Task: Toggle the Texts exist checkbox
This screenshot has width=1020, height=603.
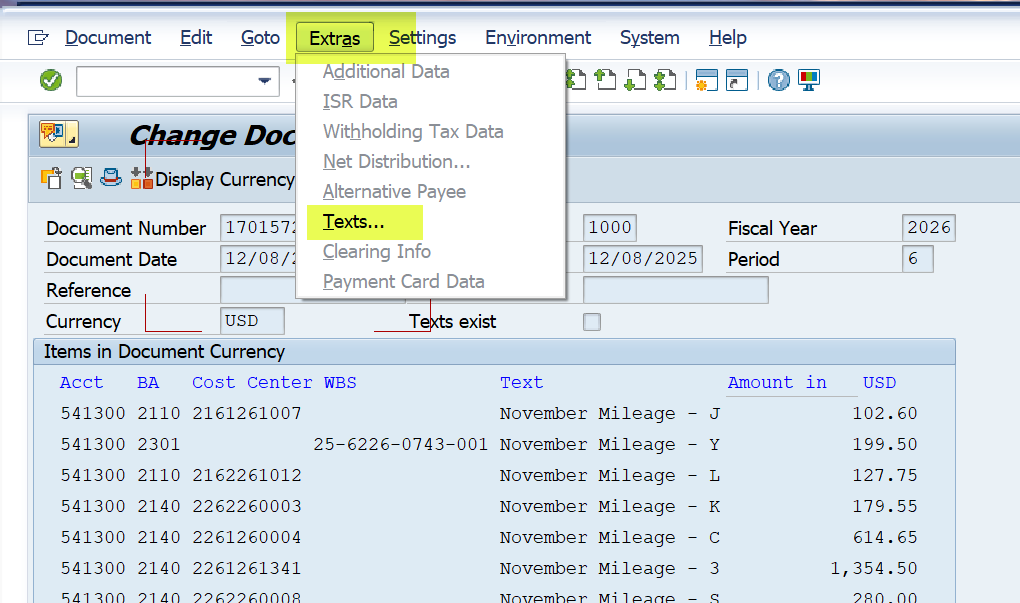Action: point(592,322)
